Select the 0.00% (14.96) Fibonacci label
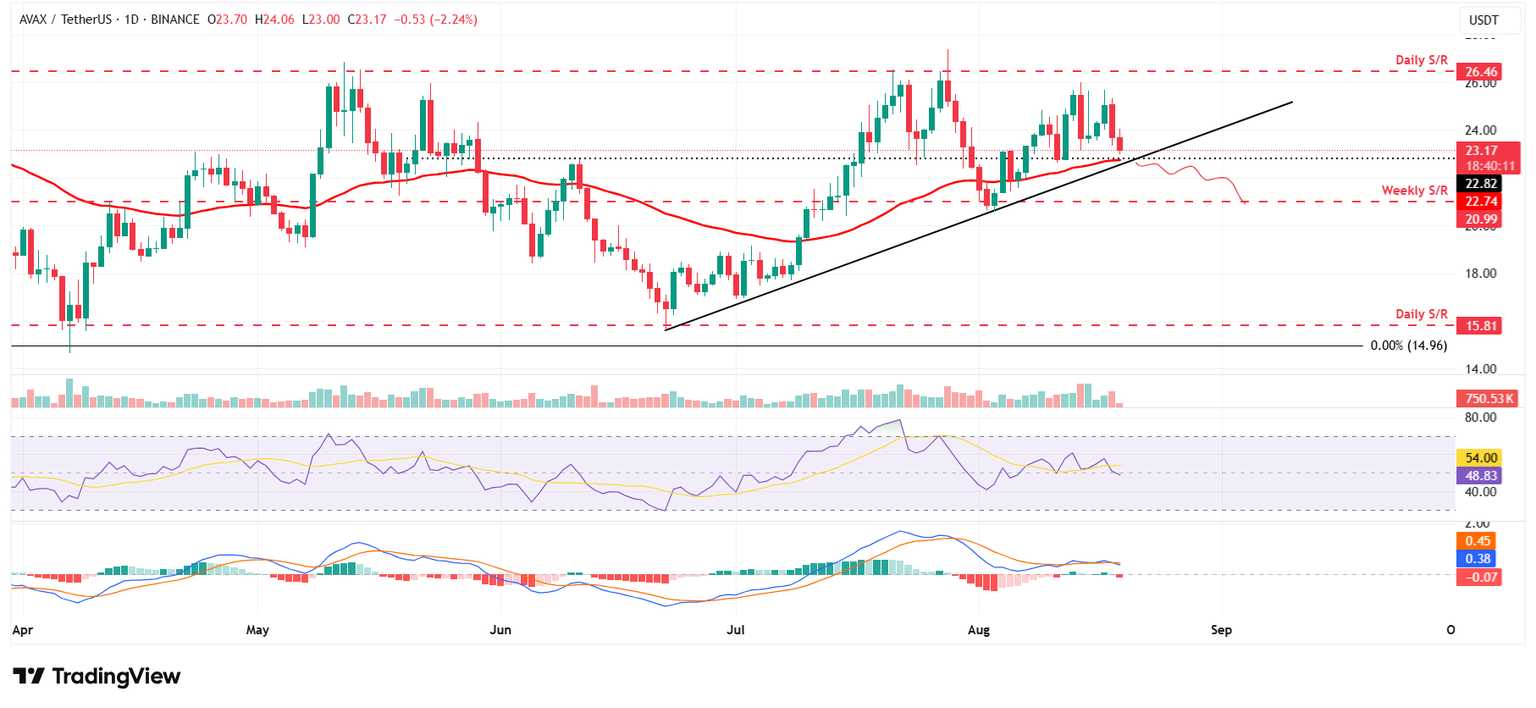Screen dimensions: 1536x708 1407,344
